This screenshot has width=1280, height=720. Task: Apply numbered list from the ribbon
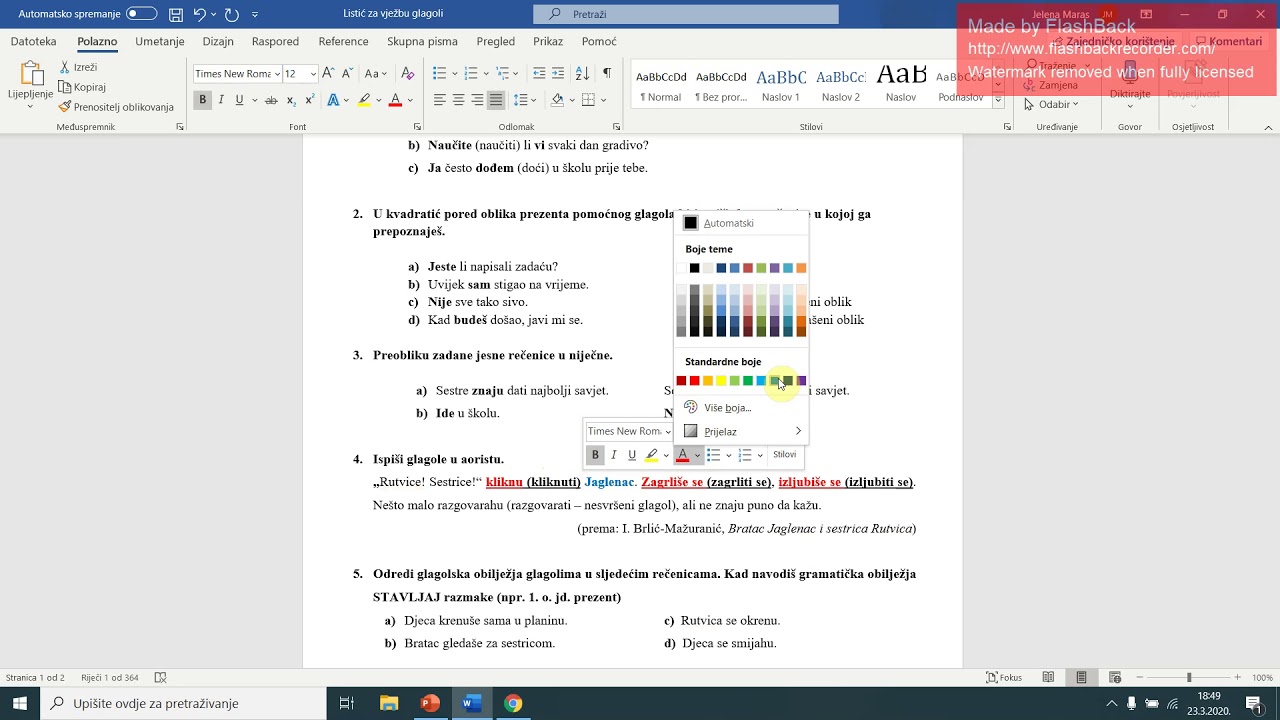point(470,73)
